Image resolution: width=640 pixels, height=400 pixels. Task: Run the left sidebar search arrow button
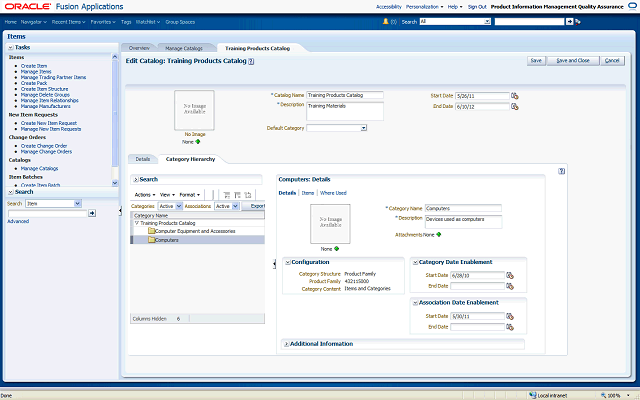(92, 213)
